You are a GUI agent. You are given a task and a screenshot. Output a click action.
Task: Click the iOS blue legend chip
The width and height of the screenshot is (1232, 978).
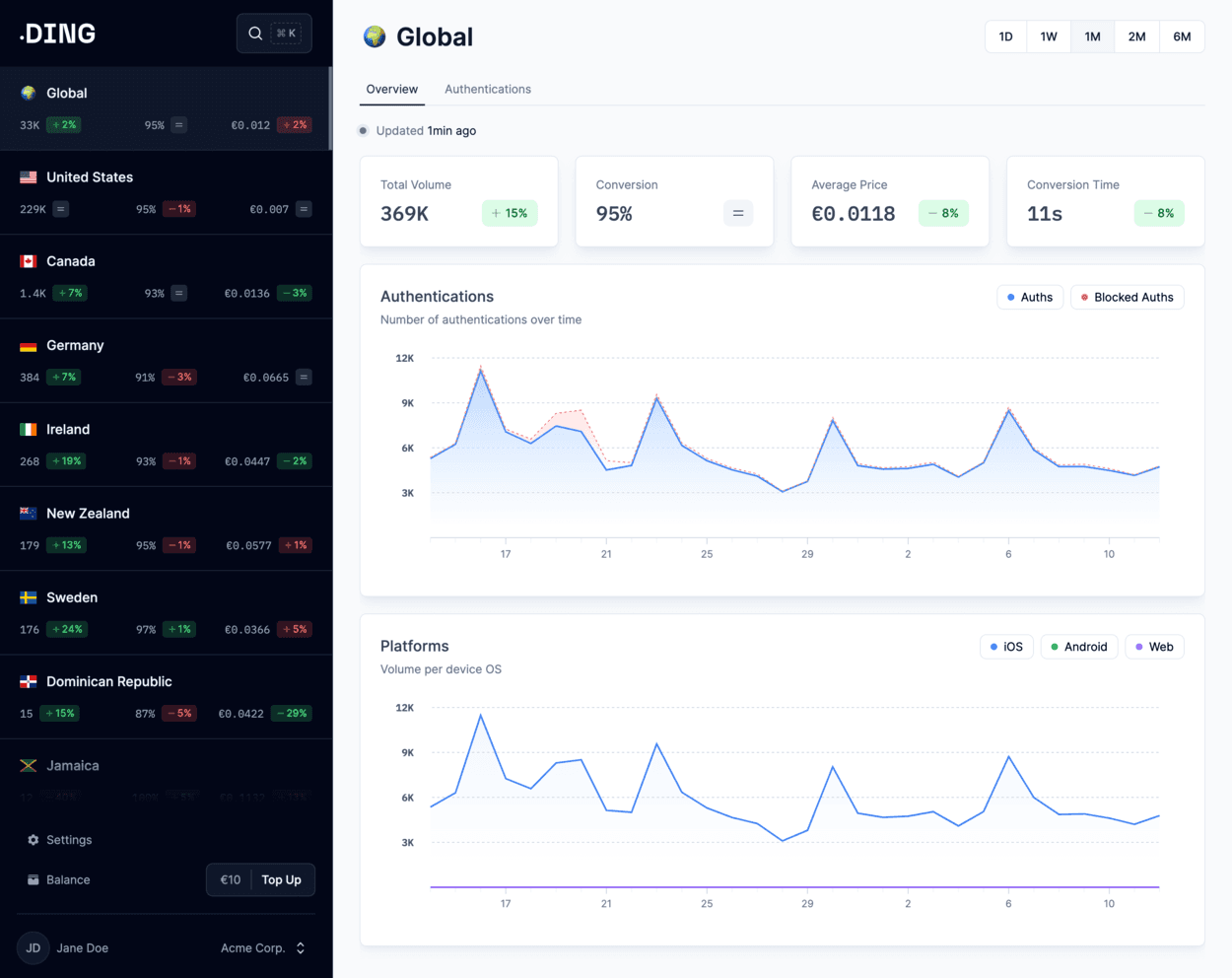(1006, 647)
